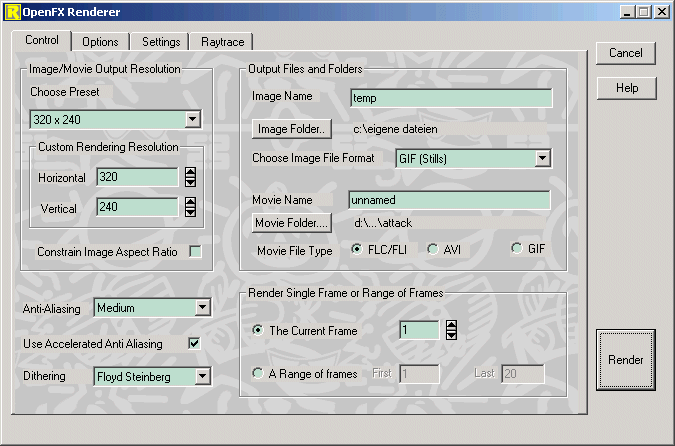
Task: Toggle Constrain Image Aspect Ratio checkbox
Action: click(x=195, y=251)
